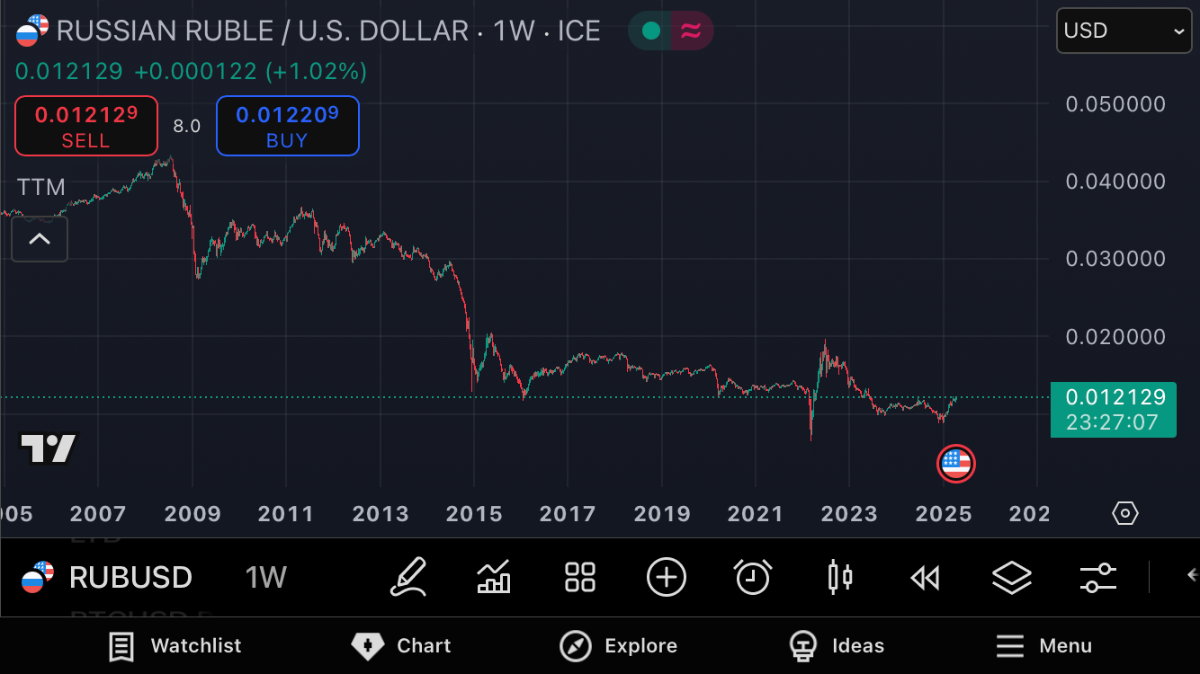This screenshot has width=1200, height=674.
Task: Switch to the Watchlist tab
Action: (x=175, y=646)
